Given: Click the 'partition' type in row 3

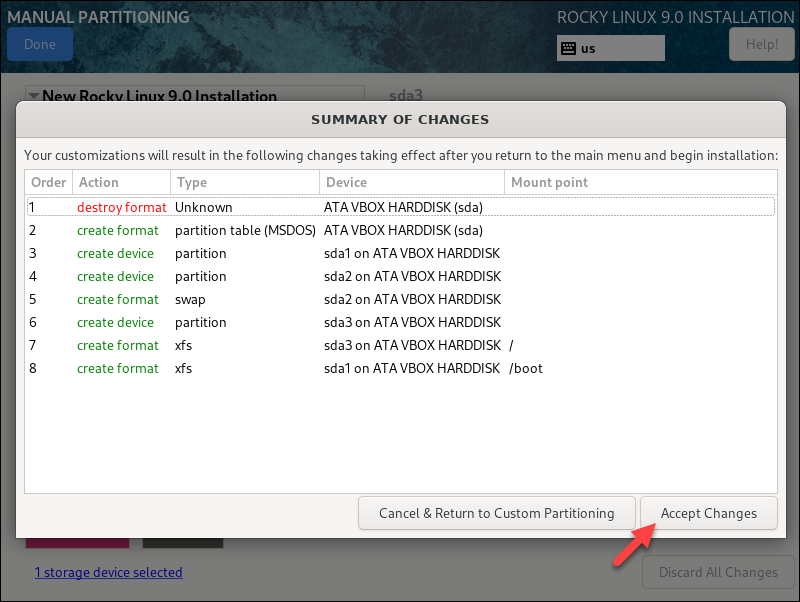Looking at the screenshot, I should point(201,254).
